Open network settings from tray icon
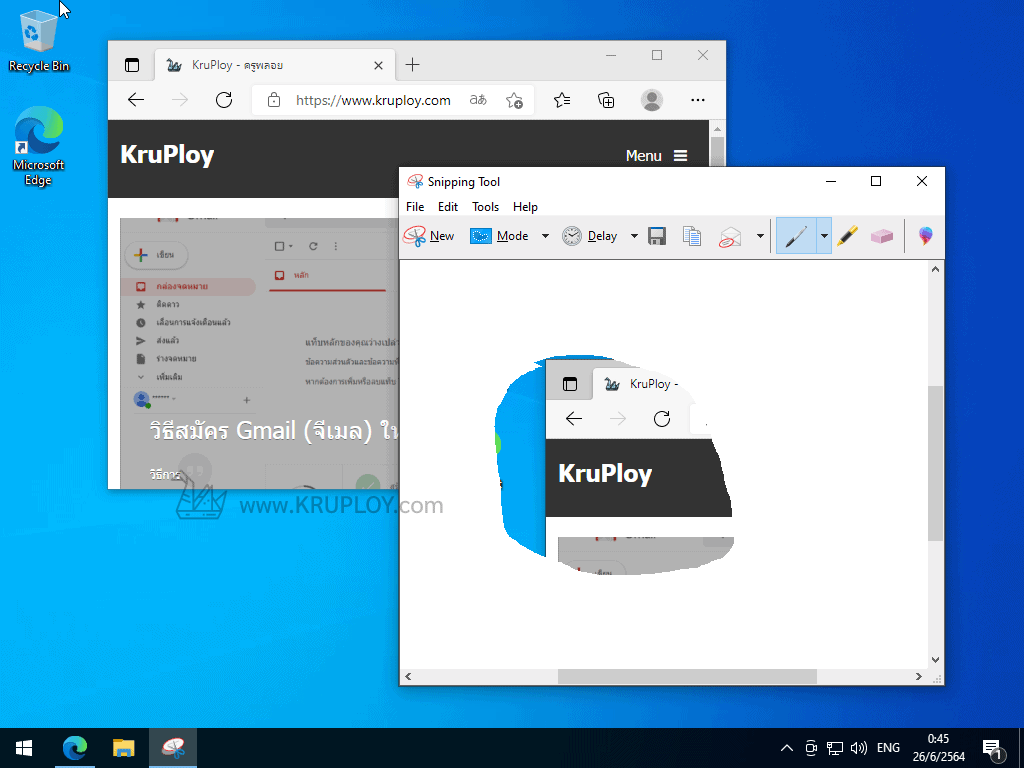The image size is (1024, 768). [835, 748]
